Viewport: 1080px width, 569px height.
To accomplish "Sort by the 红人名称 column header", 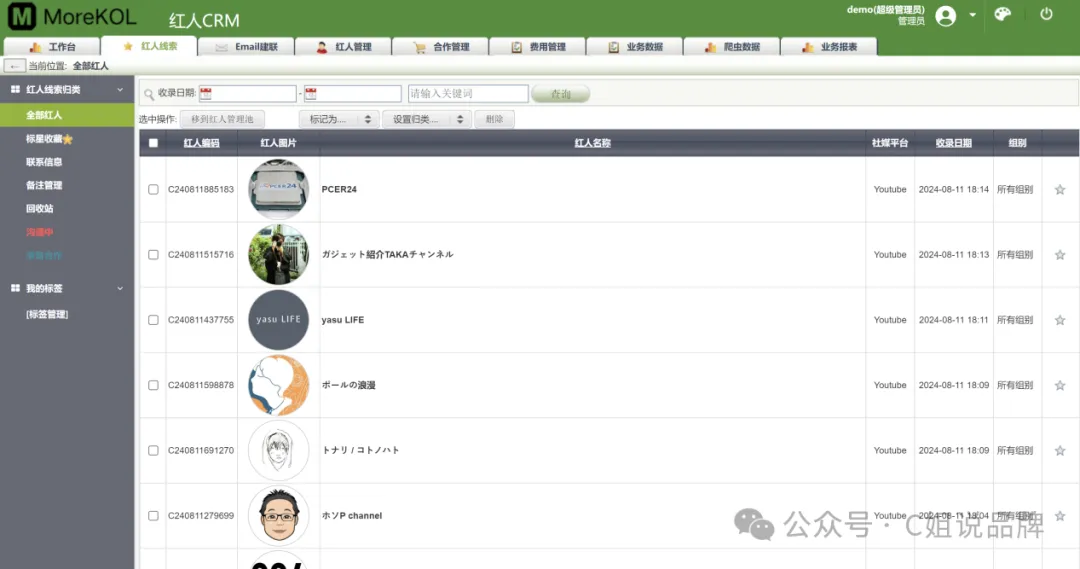I will tap(592, 143).
